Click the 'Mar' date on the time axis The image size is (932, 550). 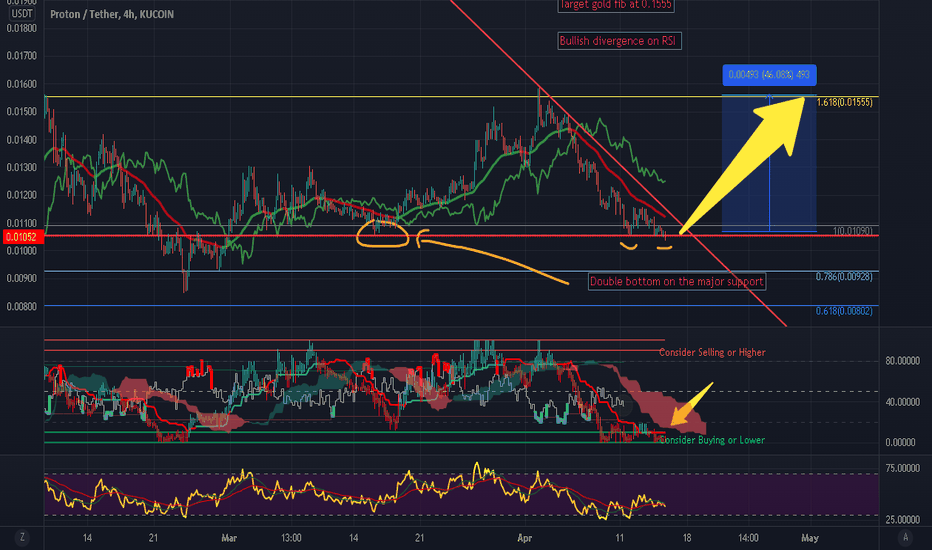[229, 538]
